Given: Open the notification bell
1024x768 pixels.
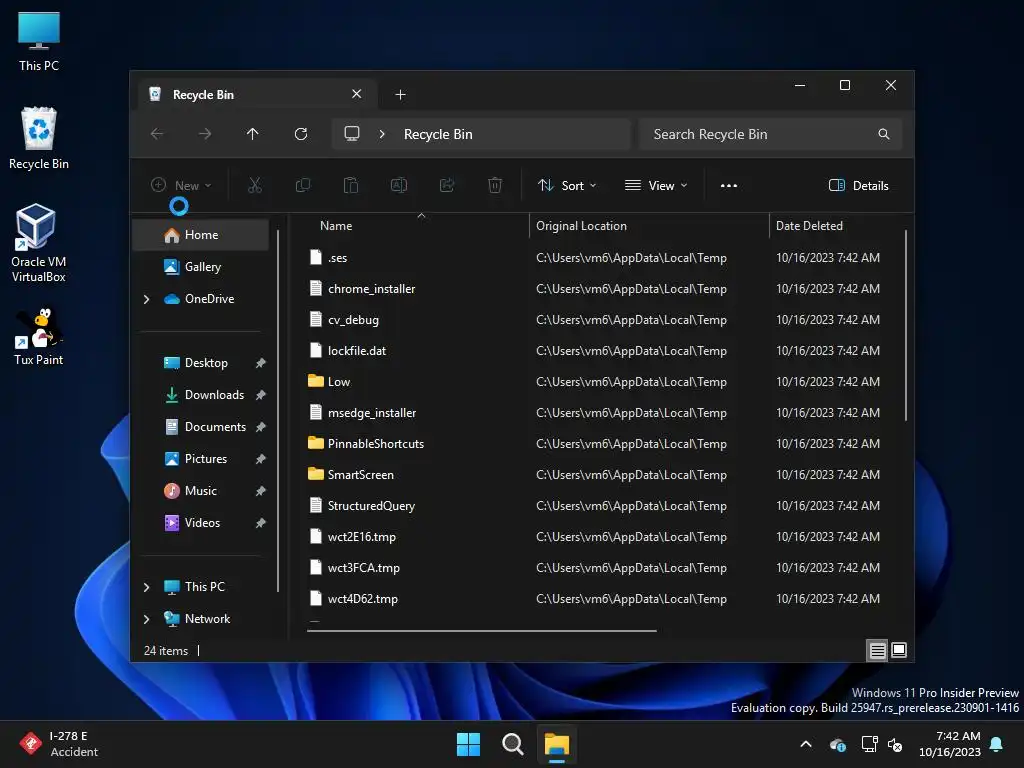Looking at the screenshot, I should (x=997, y=744).
